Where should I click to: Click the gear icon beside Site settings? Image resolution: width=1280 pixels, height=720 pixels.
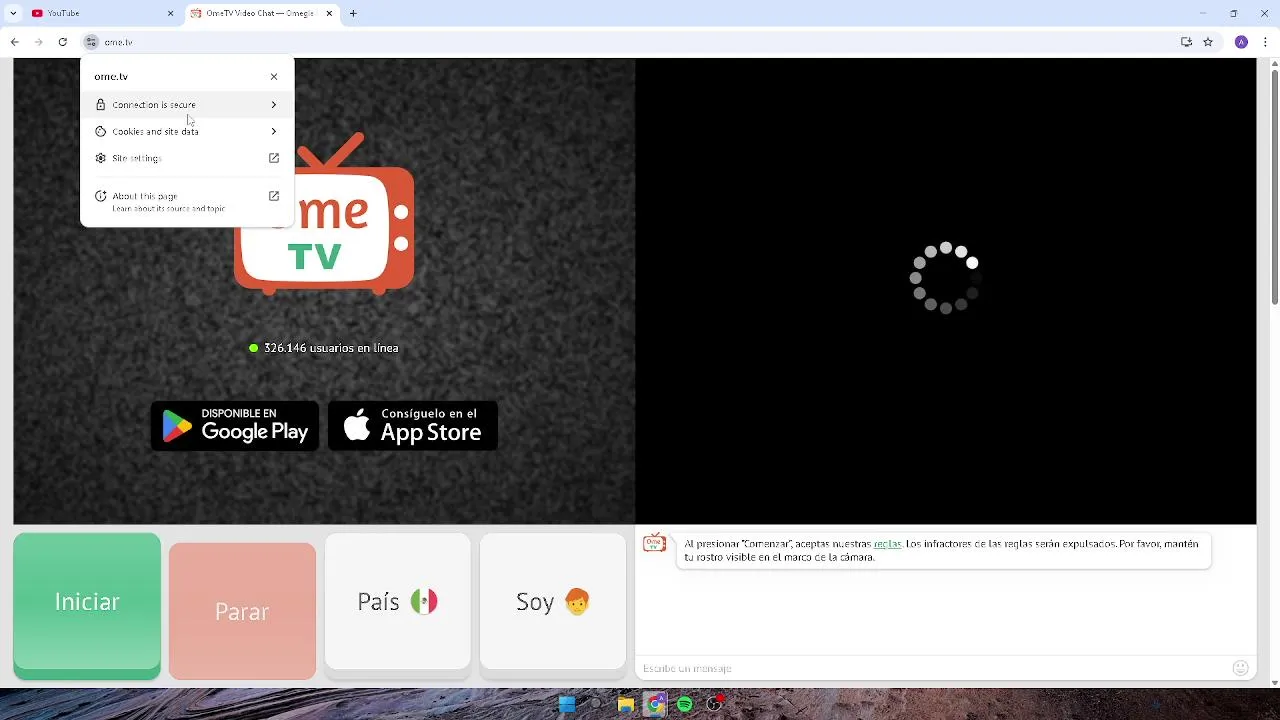click(x=100, y=158)
